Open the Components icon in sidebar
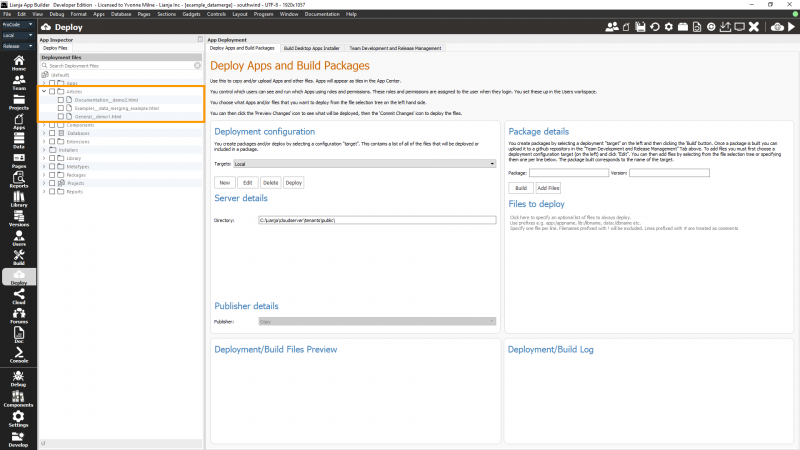 coord(18,399)
